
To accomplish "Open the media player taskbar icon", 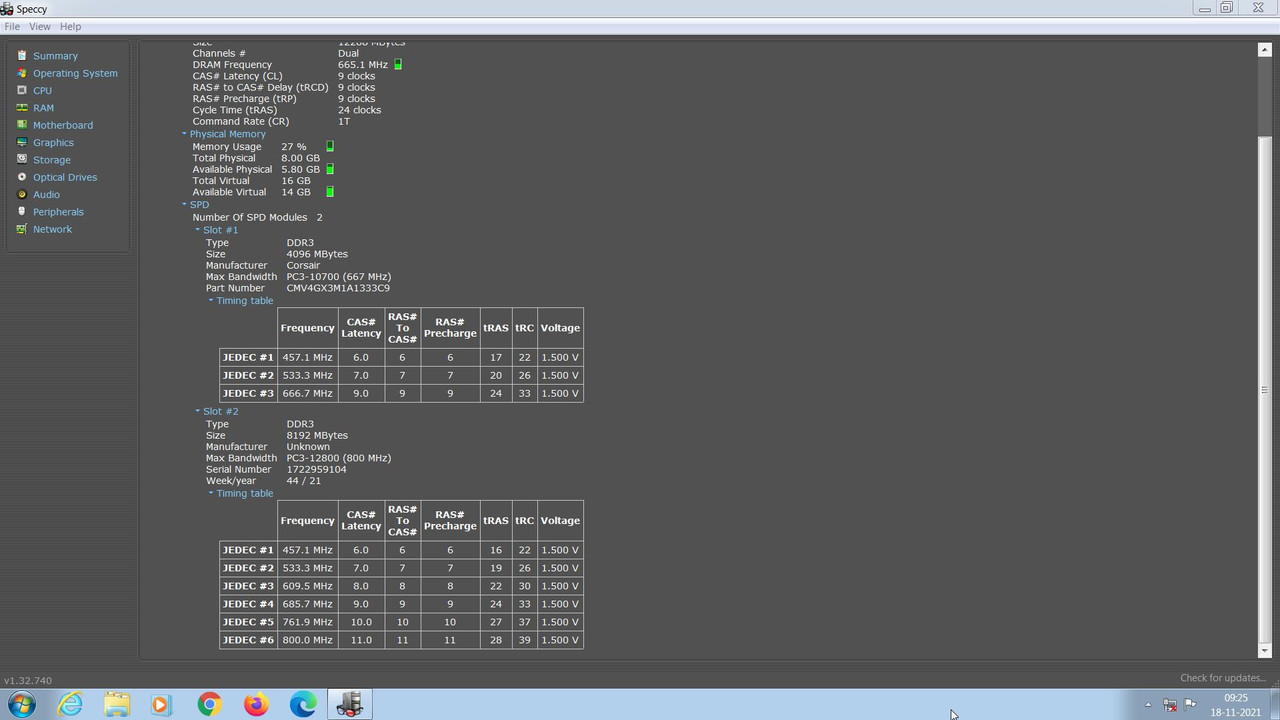I will (x=161, y=704).
